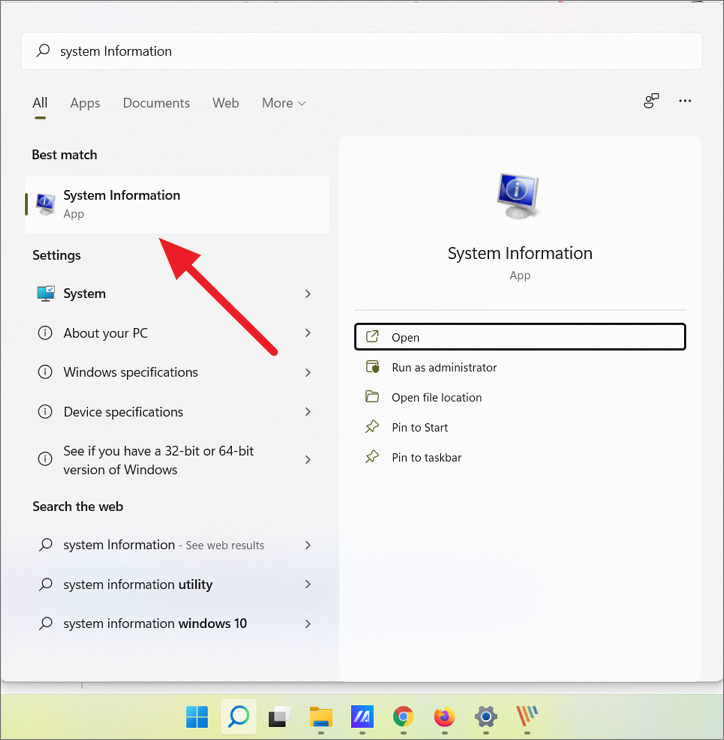Switch to the Documents tab
Image resolution: width=724 pixels, height=740 pixels.
click(156, 103)
